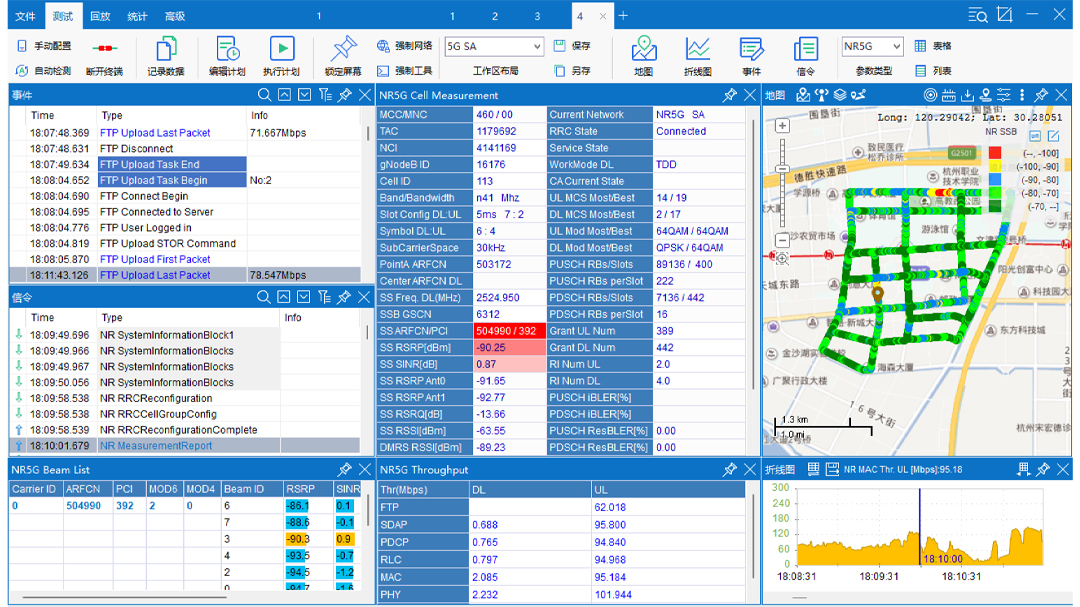The height and width of the screenshot is (607, 1080).
Task: Toggle 锁定屏幕 lock screen pin
Action: pyautogui.click(x=343, y=49)
